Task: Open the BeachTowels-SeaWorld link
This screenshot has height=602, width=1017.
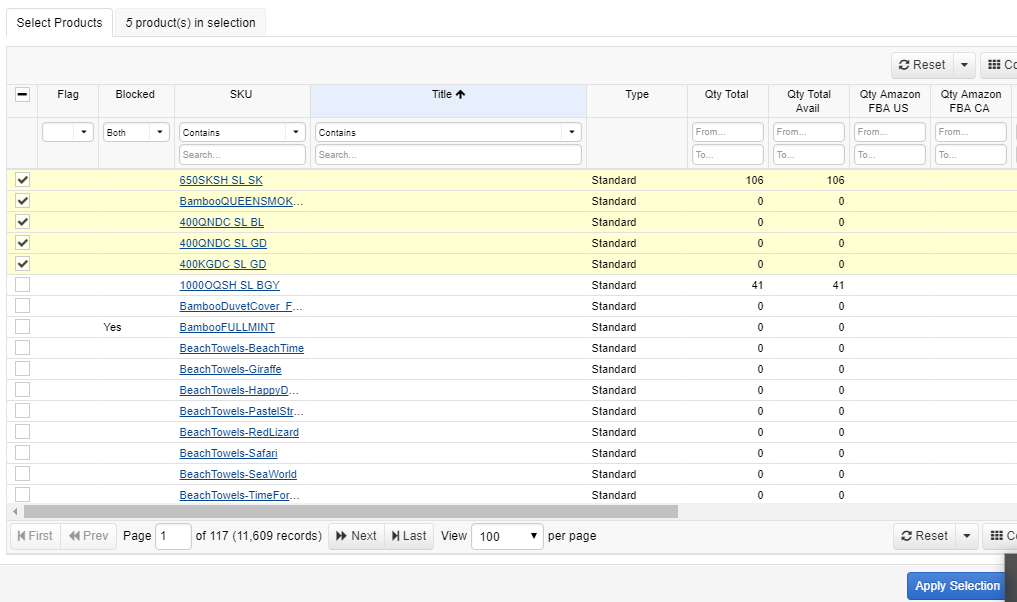Action: pyautogui.click(x=238, y=474)
